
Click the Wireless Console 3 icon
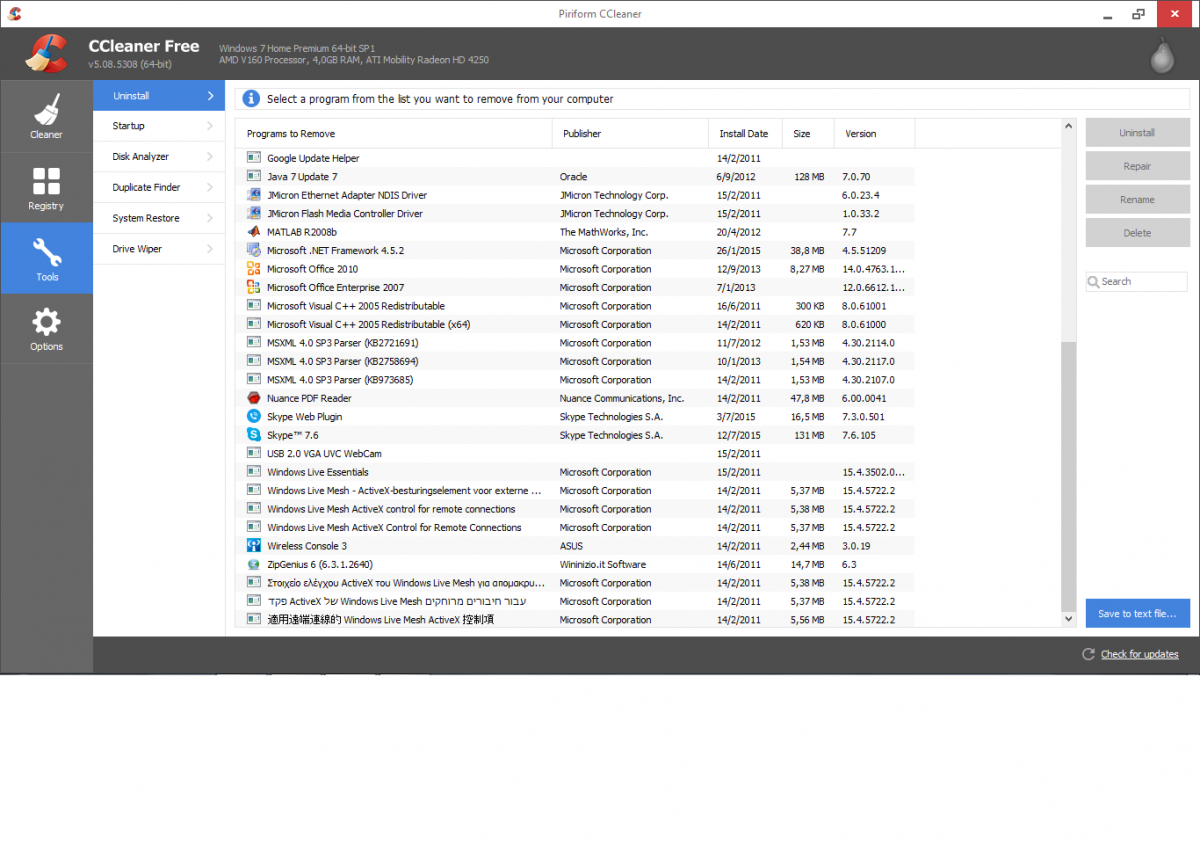point(254,546)
